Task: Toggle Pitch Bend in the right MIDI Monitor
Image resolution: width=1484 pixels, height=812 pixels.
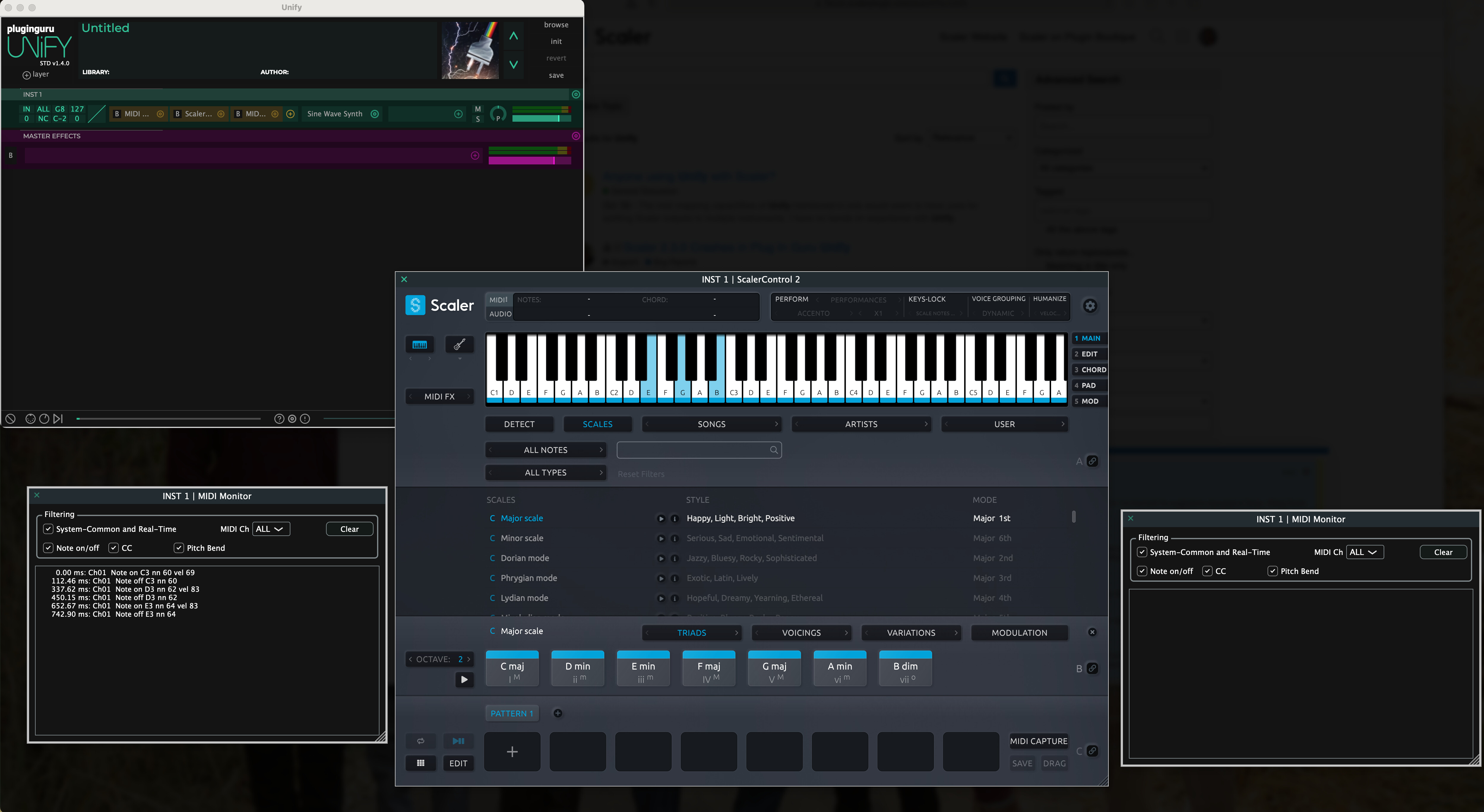Action: click(x=1273, y=571)
